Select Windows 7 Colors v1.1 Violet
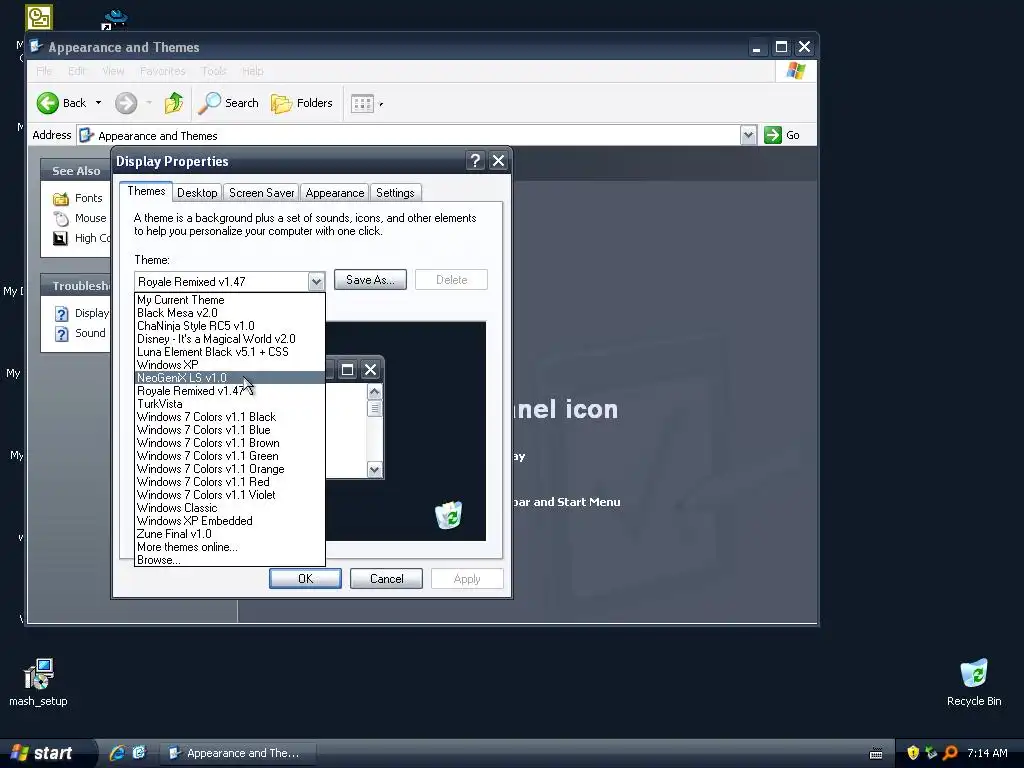The width and height of the screenshot is (1024, 768). tap(229, 495)
